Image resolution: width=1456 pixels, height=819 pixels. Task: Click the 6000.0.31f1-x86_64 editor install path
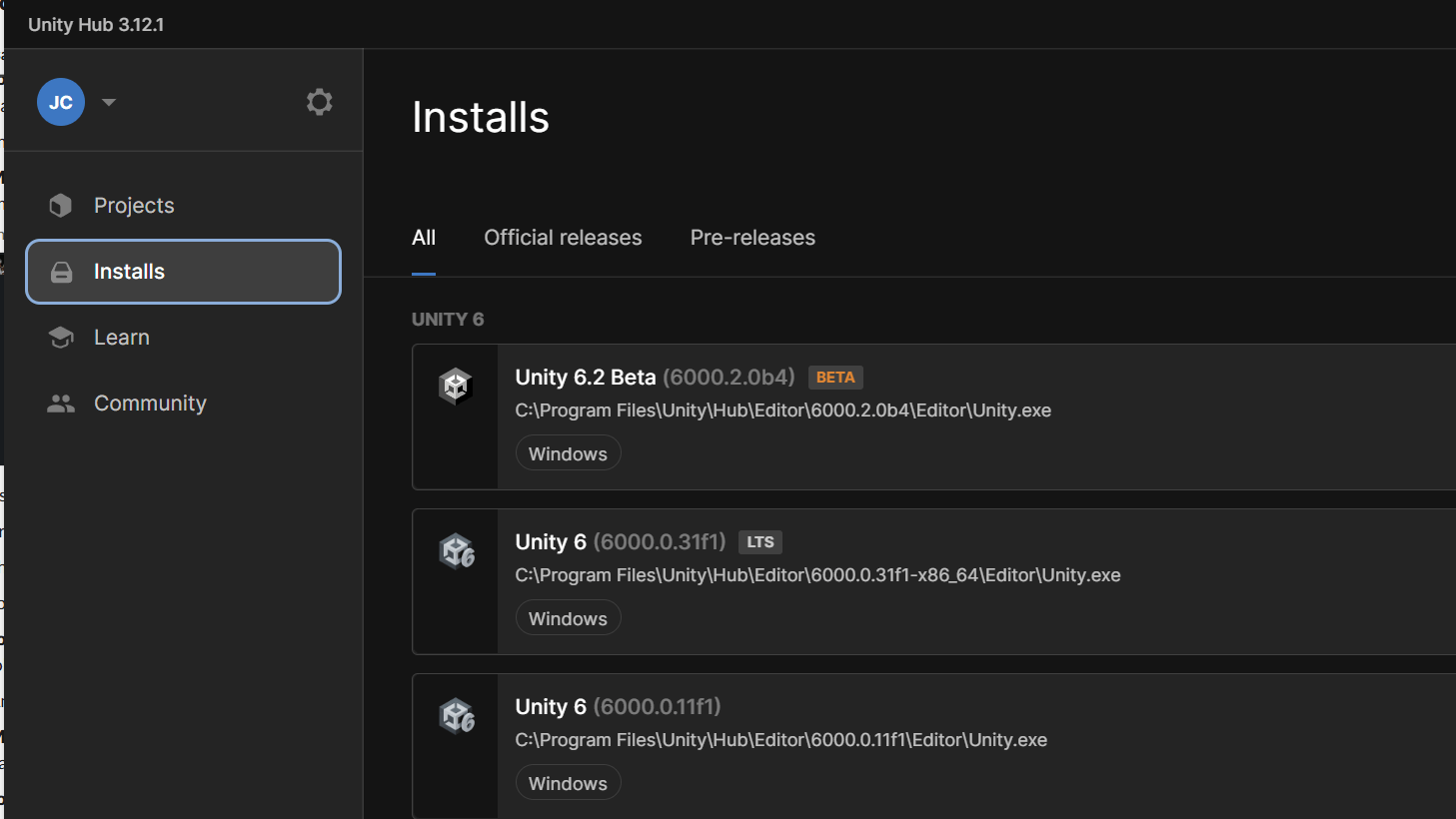tap(817, 575)
